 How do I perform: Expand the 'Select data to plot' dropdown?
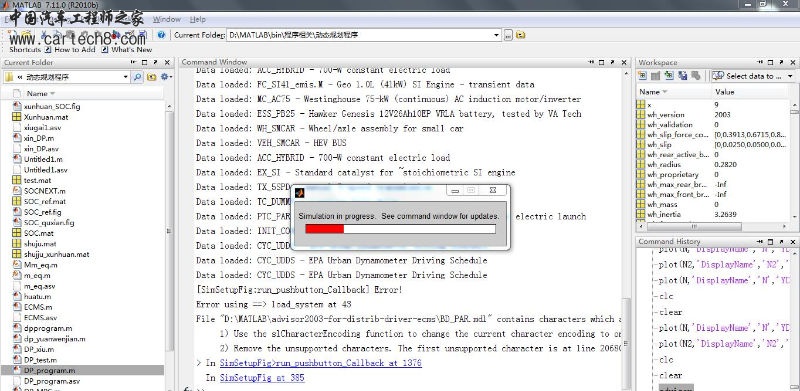[x=790, y=76]
